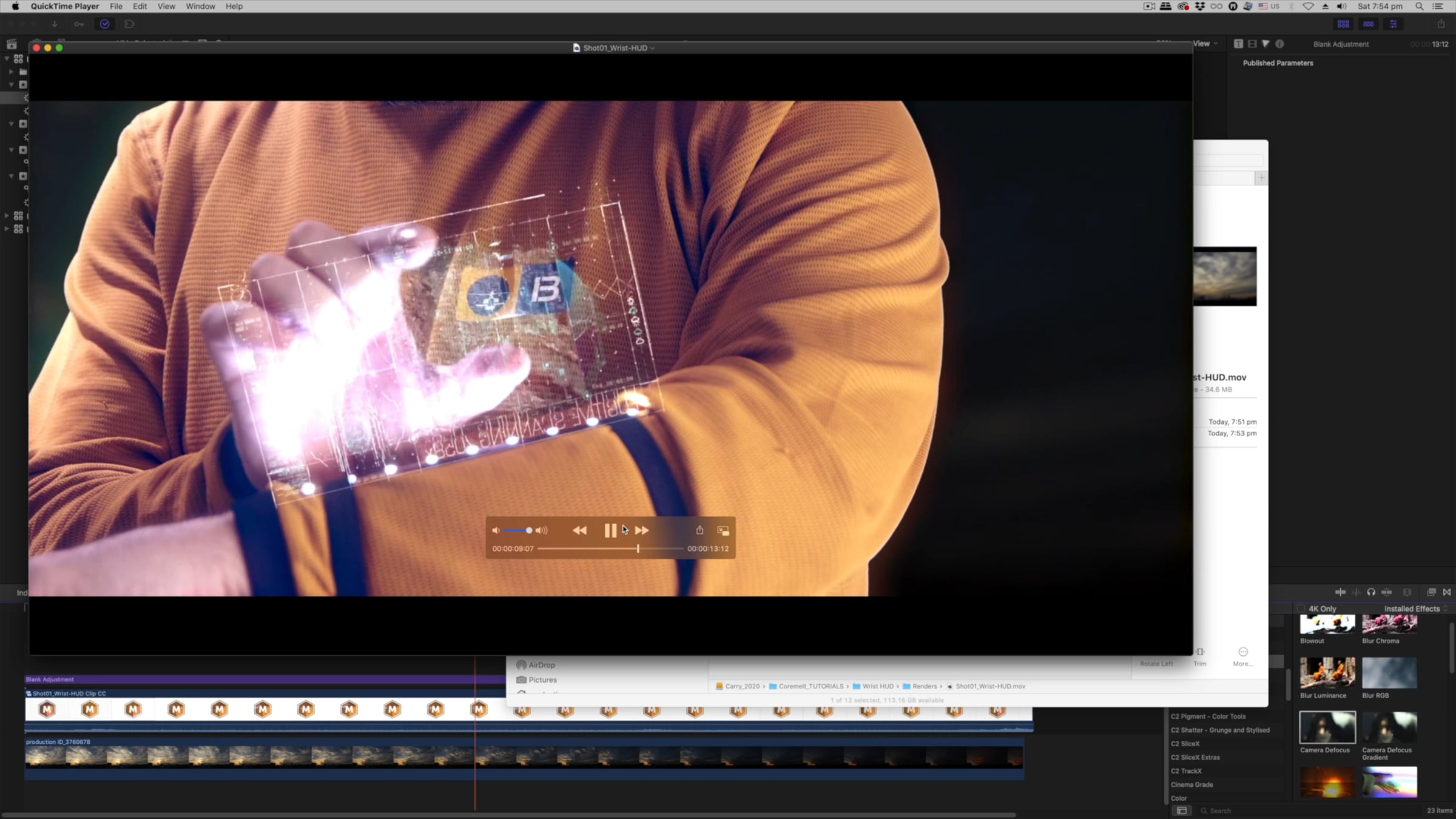Open the keyword editor key icon
Screen dimensions: 1456x819
click(79, 24)
